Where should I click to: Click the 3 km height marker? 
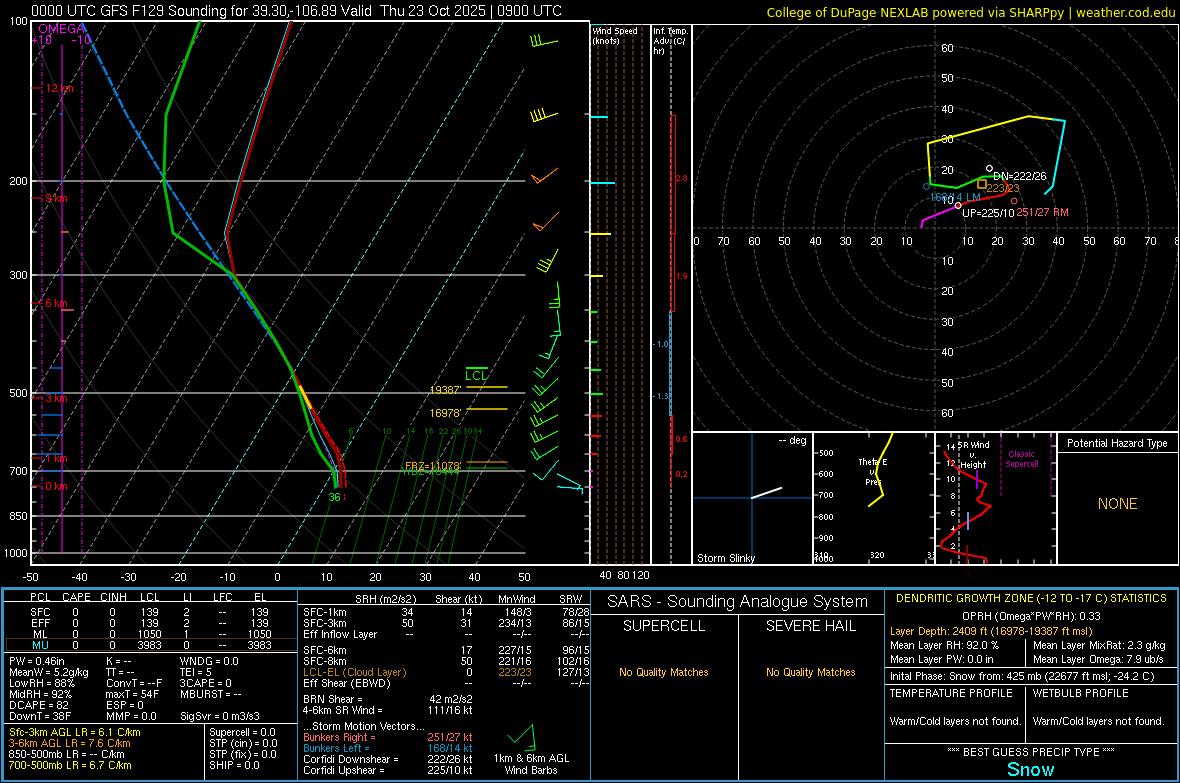coord(56,398)
